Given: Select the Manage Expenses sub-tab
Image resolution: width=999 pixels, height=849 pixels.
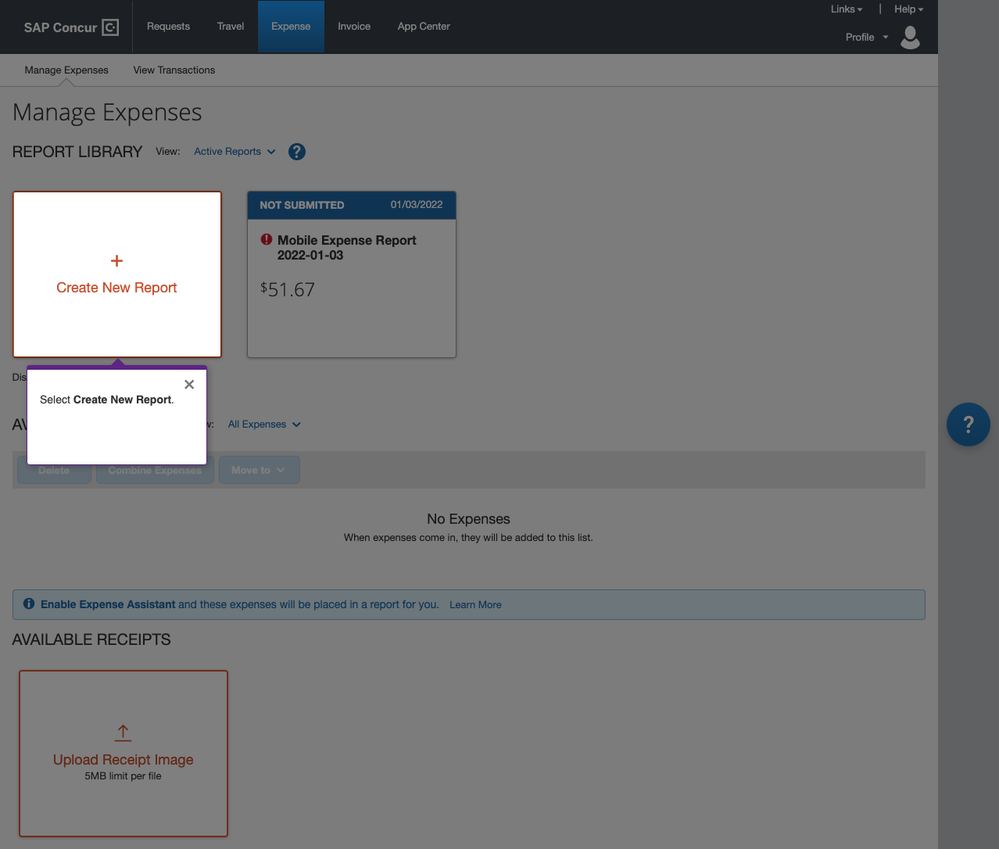Looking at the screenshot, I should point(66,70).
